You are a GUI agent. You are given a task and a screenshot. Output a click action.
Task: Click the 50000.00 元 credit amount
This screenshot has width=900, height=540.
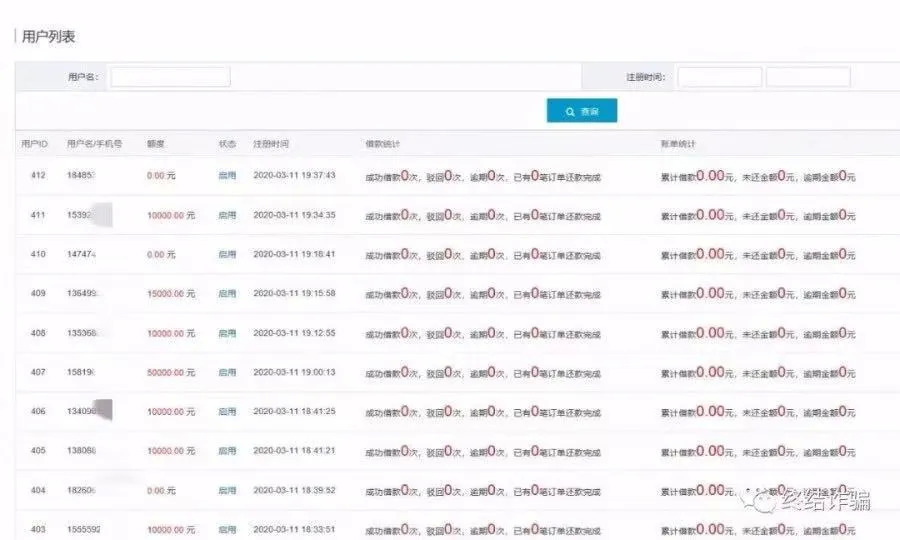coord(171,372)
